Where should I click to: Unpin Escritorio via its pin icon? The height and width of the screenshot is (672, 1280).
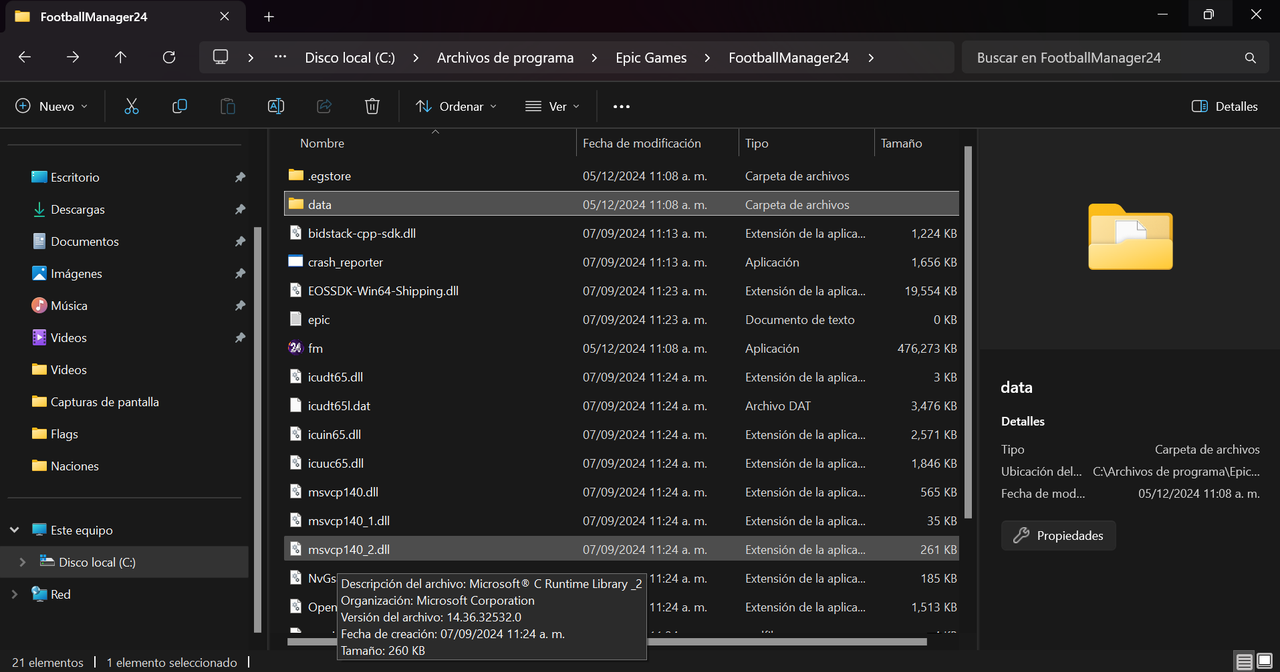[x=240, y=177]
